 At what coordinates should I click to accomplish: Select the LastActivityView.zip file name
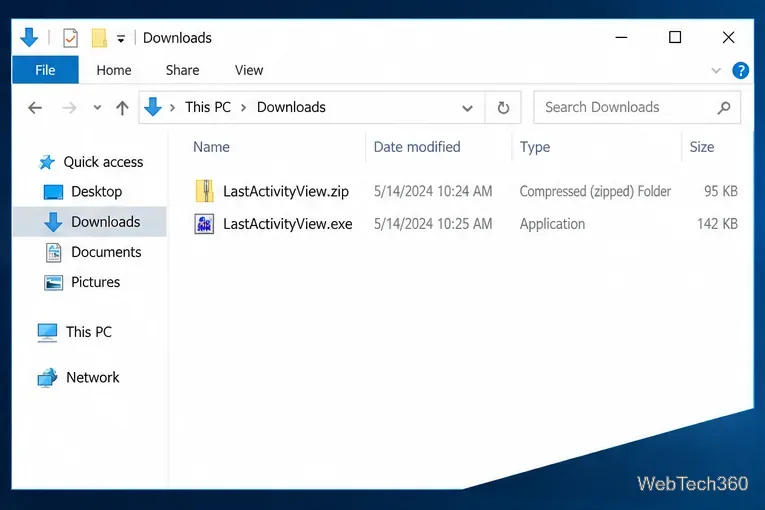tap(286, 191)
